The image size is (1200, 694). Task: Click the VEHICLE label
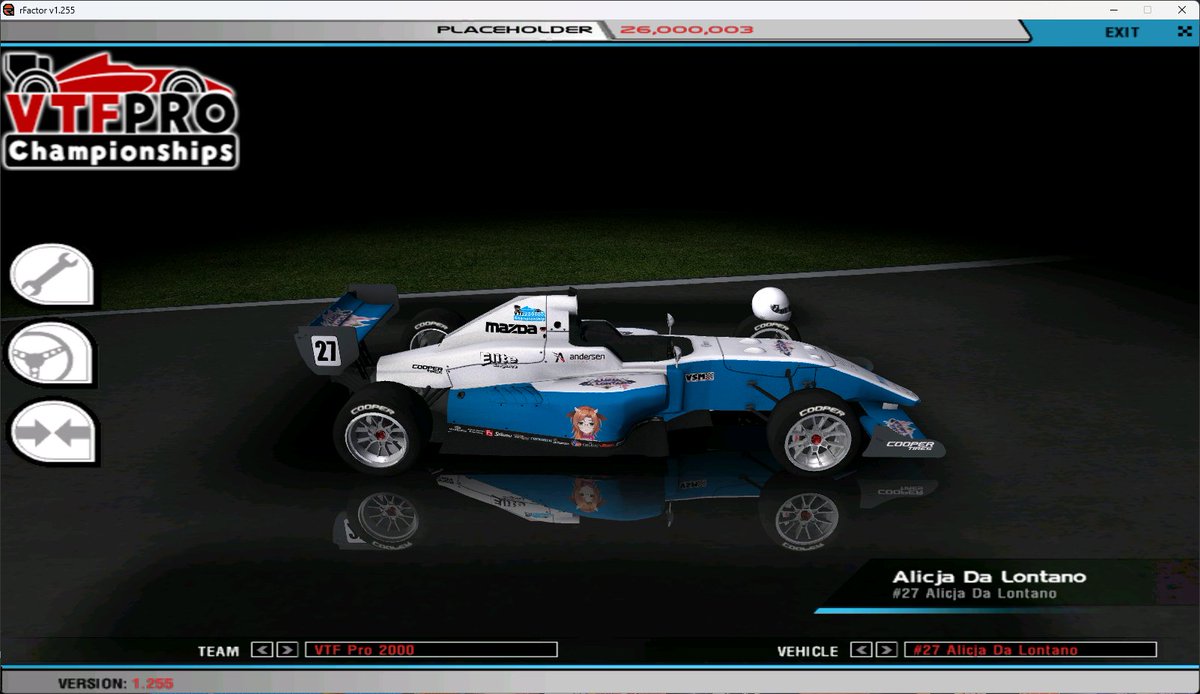pyautogui.click(x=808, y=651)
